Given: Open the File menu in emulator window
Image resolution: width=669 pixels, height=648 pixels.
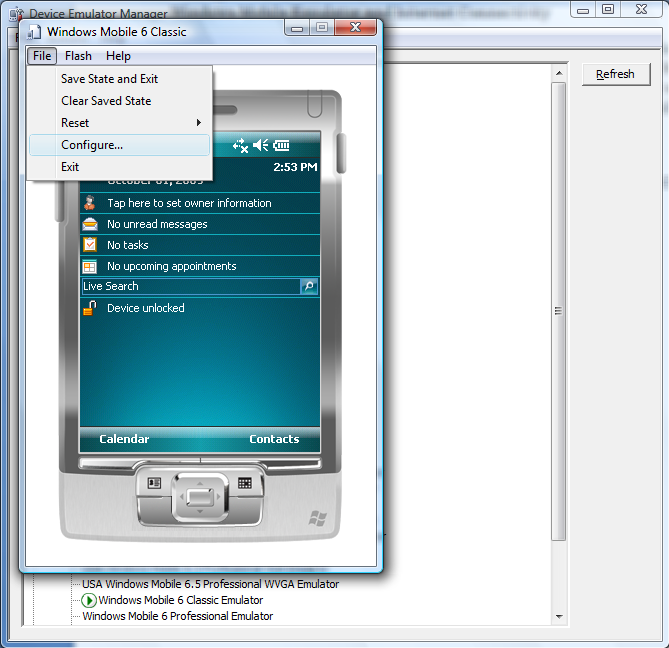Looking at the screenshot, I should click(x=42, y=56).
